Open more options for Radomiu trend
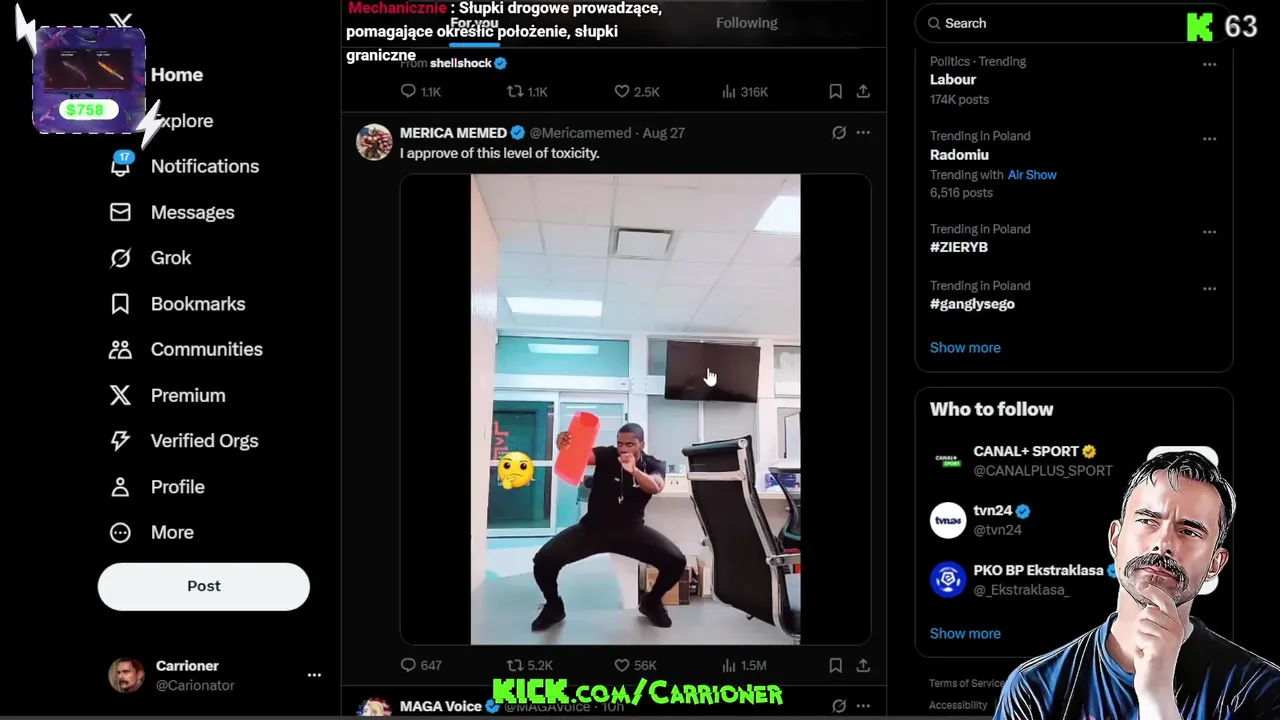 click(1209, 139)
